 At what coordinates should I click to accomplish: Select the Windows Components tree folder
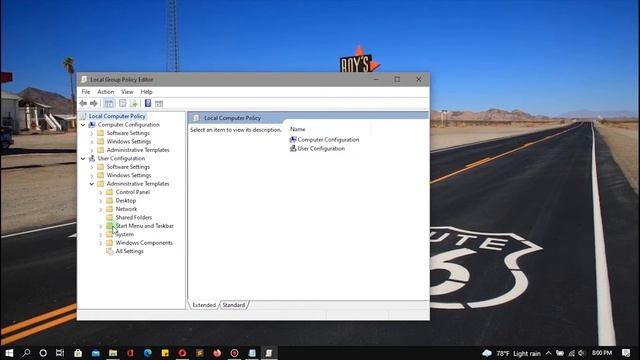144,243
